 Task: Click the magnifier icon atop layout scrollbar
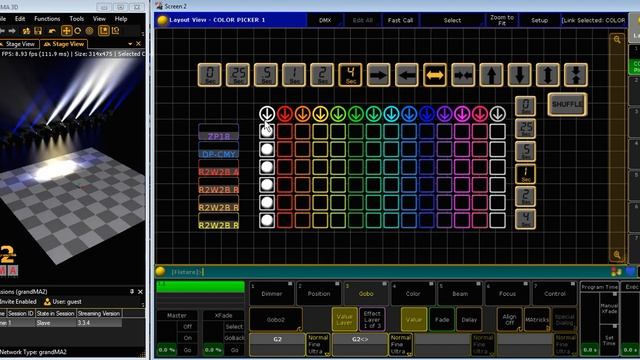(x=617, y=40)
